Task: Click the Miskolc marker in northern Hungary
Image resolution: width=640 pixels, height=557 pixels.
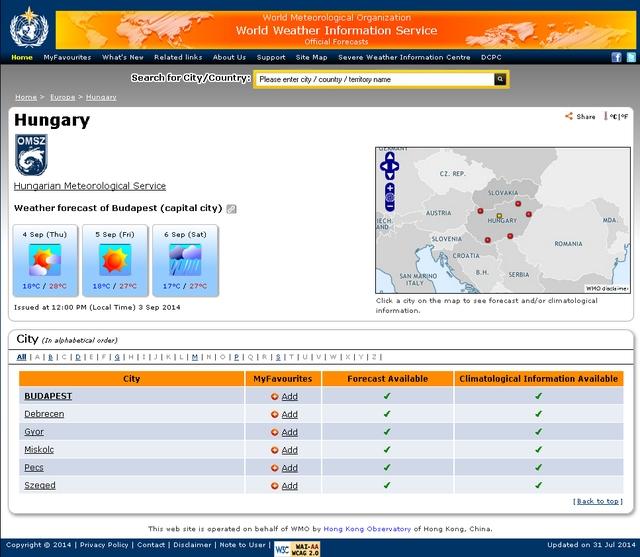Action: (x=518, y=204)
